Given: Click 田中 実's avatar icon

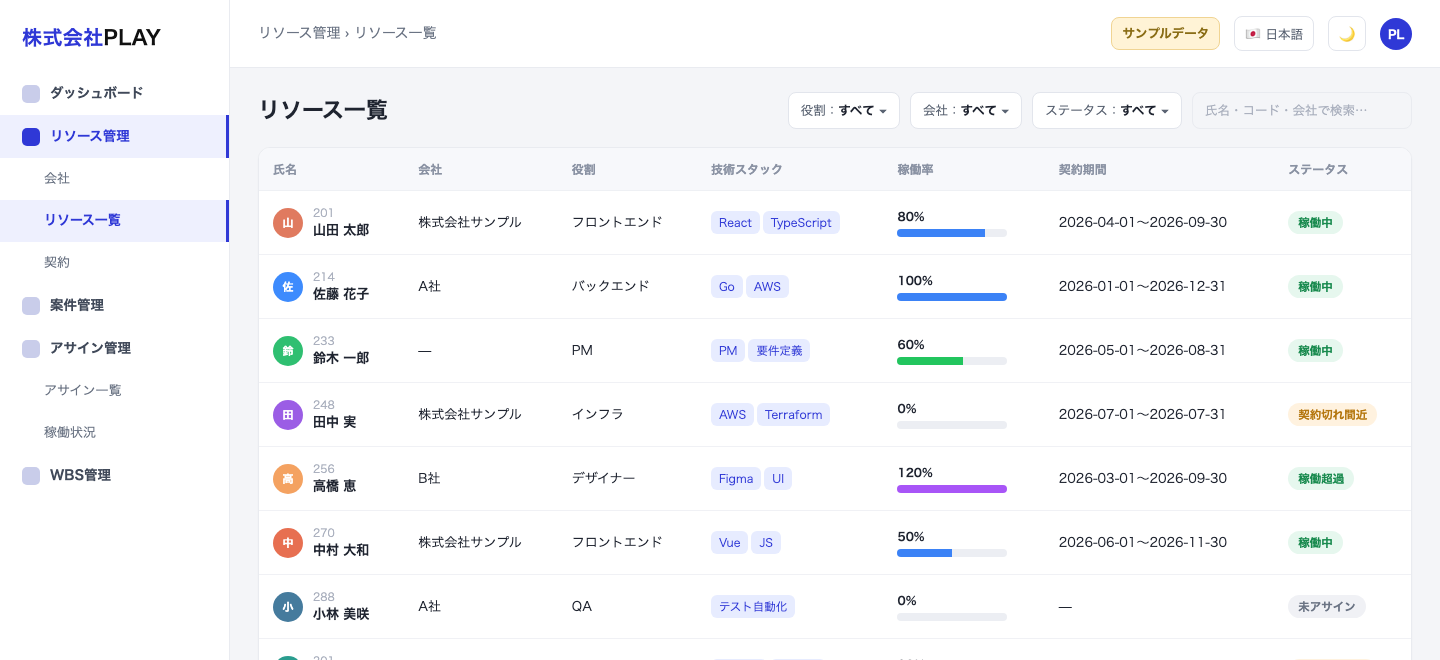Looking at the screenshot, I should [x=288, y=415].
